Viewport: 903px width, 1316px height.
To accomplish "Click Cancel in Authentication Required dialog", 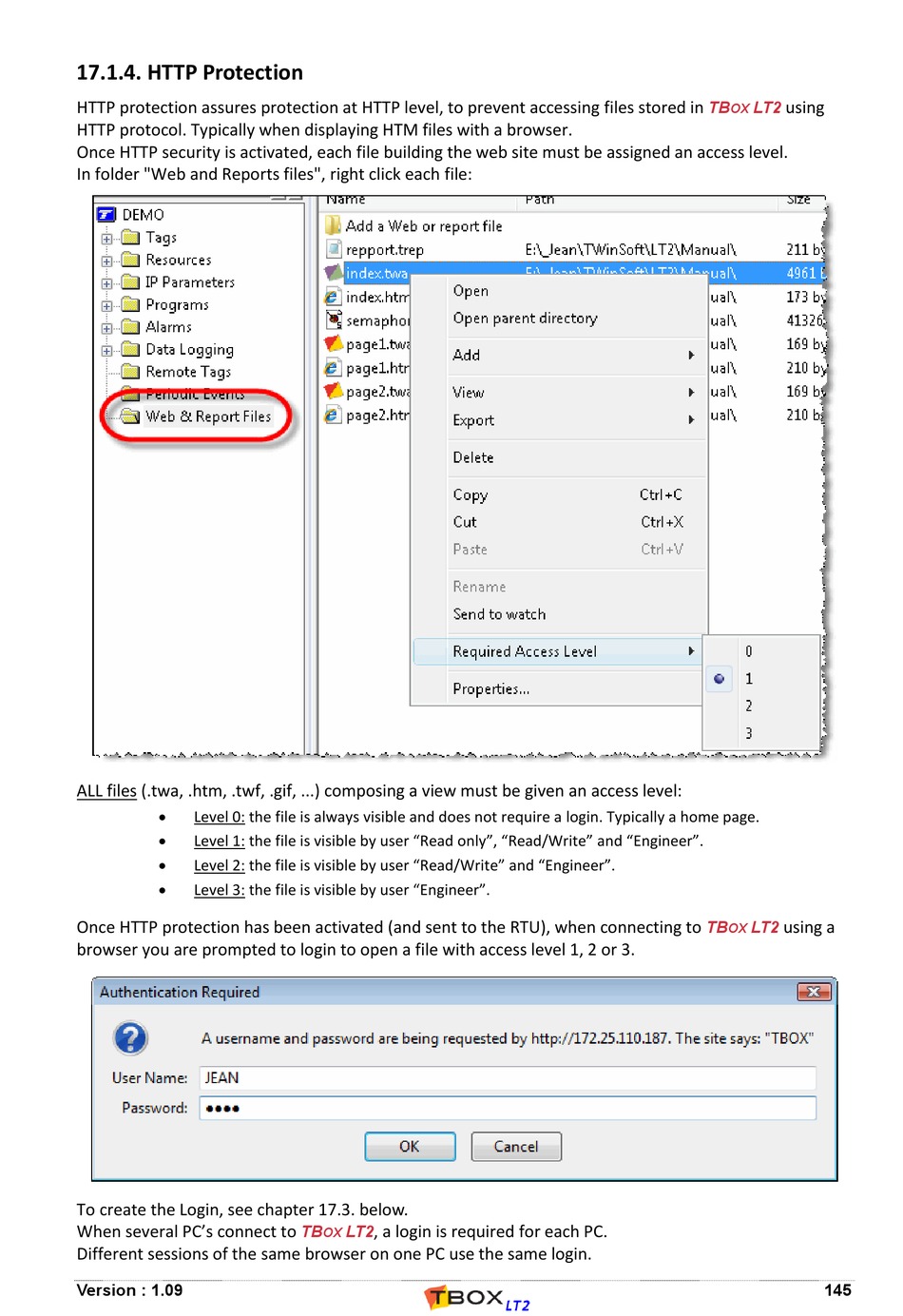I will pyautogui.click(x=516, y=1147).
